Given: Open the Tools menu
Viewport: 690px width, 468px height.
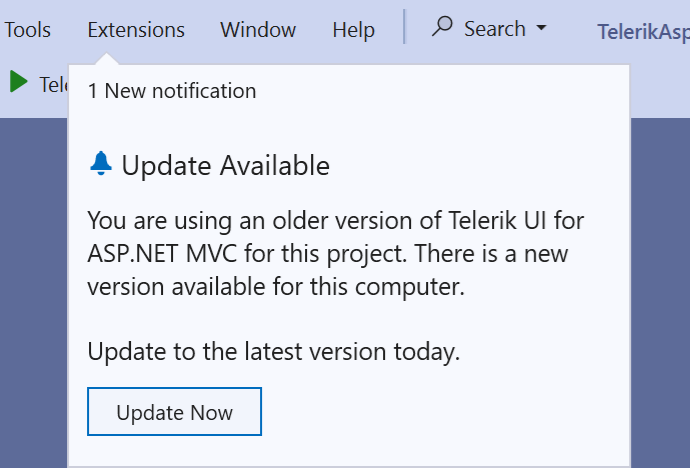Looking at the screenshot, I should pos(28,30).
